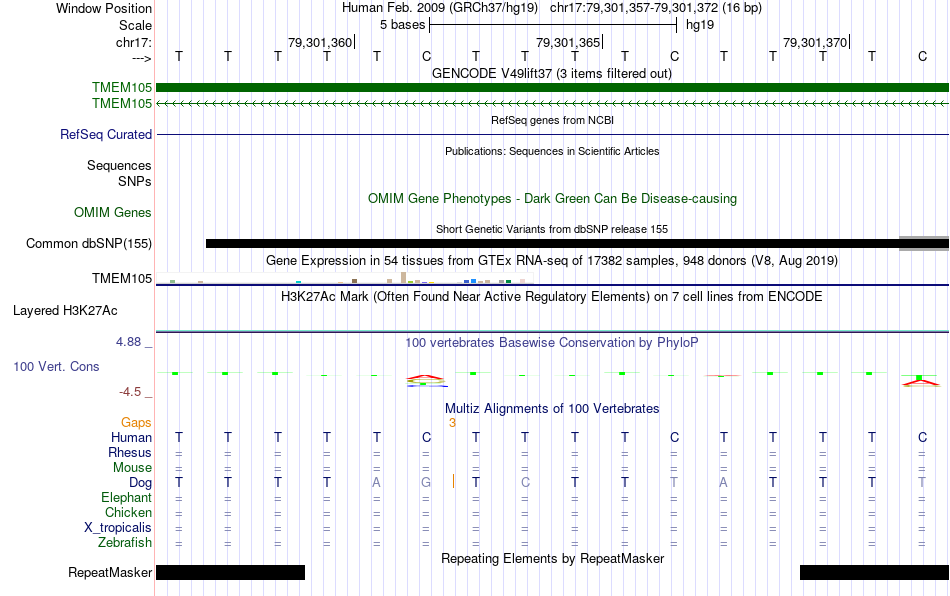Click the right RepeatMasker black block
Screen dimensions: 950x596
[874, 572]
